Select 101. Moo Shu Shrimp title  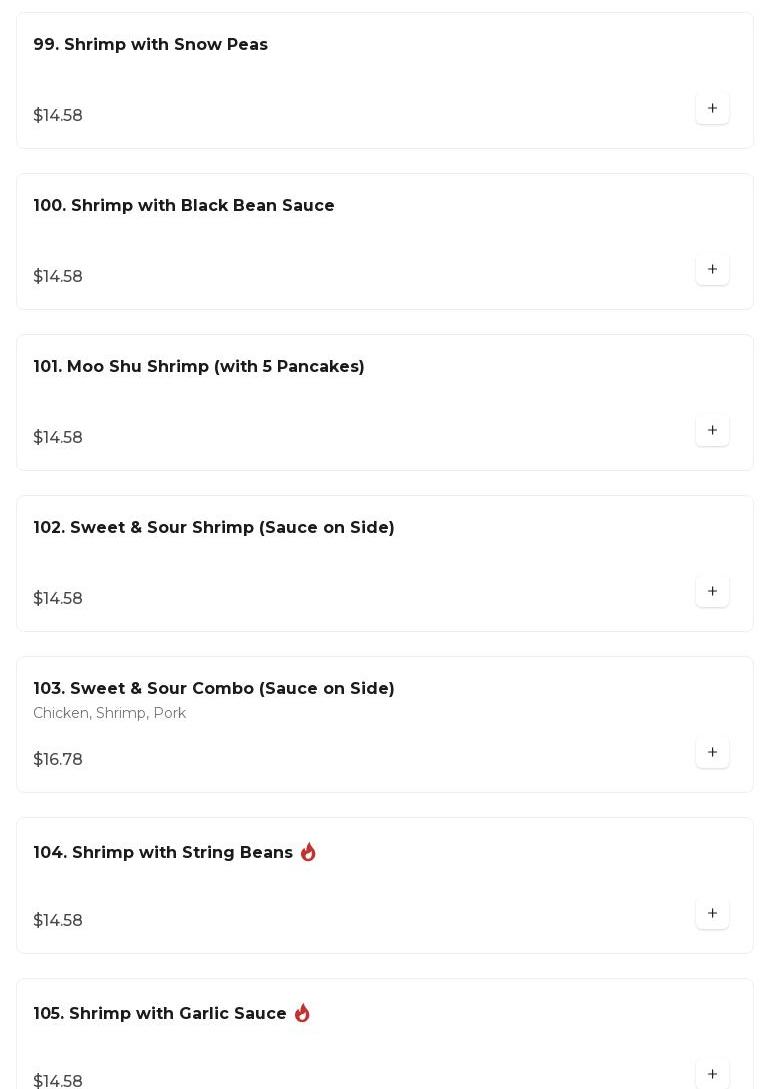click(x=199, y=367)
